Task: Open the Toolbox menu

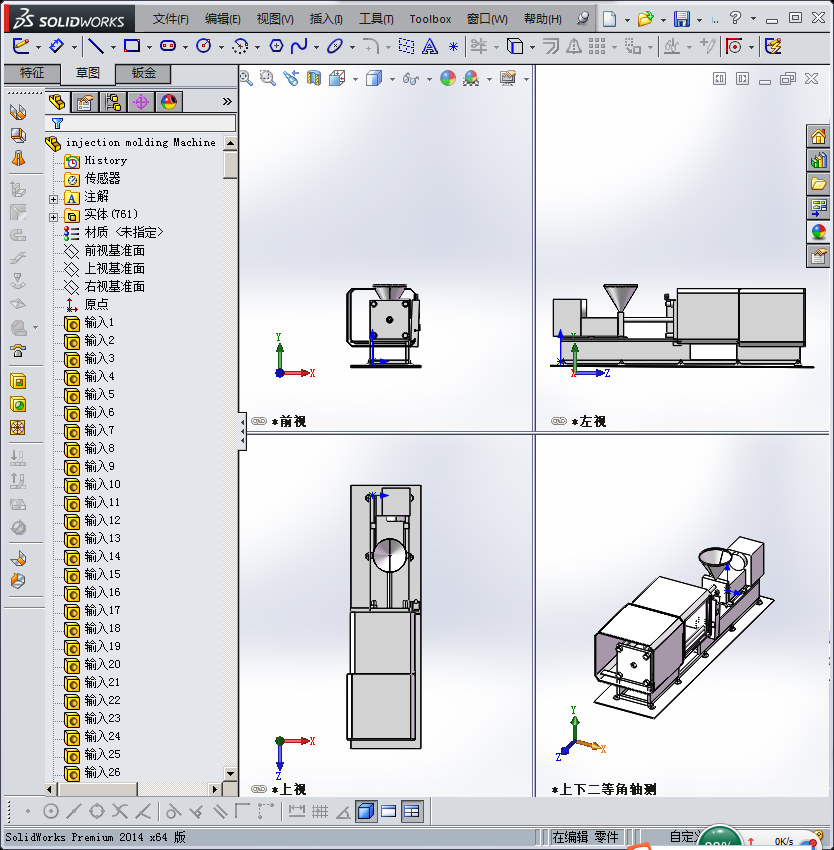Action: click(430, 19)
